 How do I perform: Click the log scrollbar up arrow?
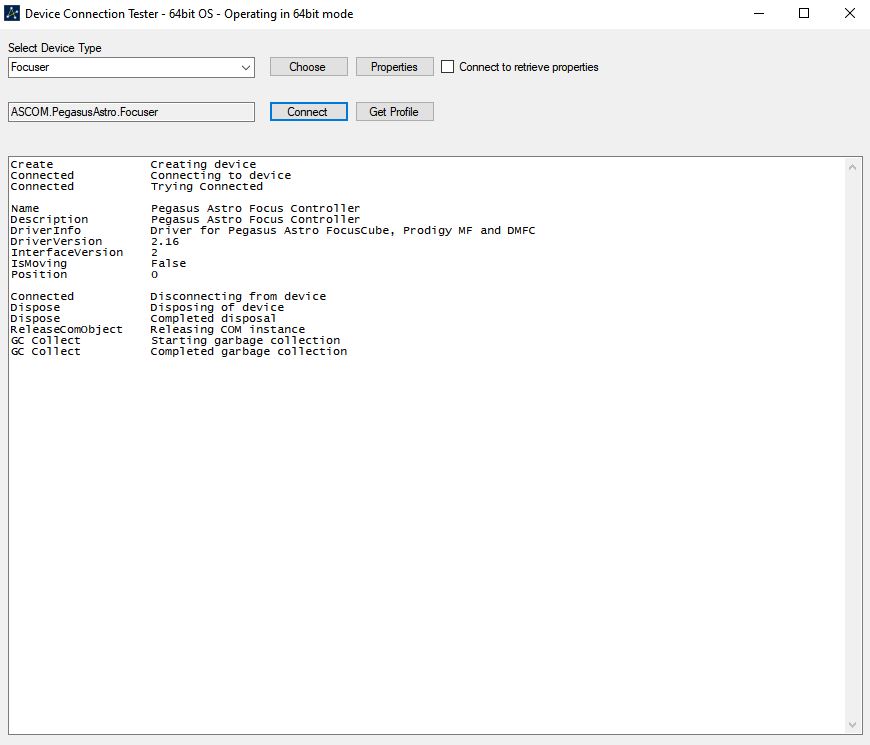tap(852, 168)
